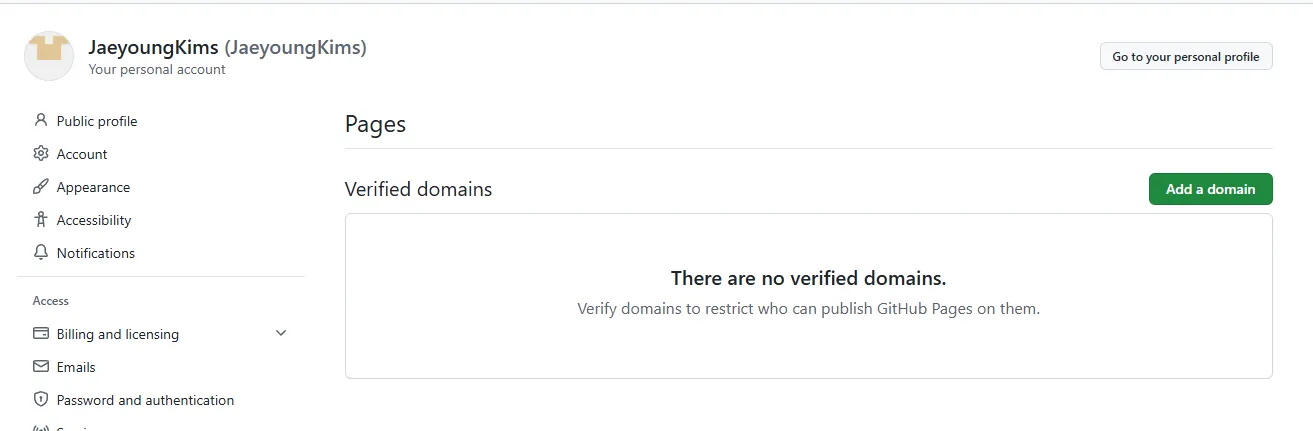Click the paintbrush icon for Appearance
The image size is (1313, 431).
click(41, 187)
